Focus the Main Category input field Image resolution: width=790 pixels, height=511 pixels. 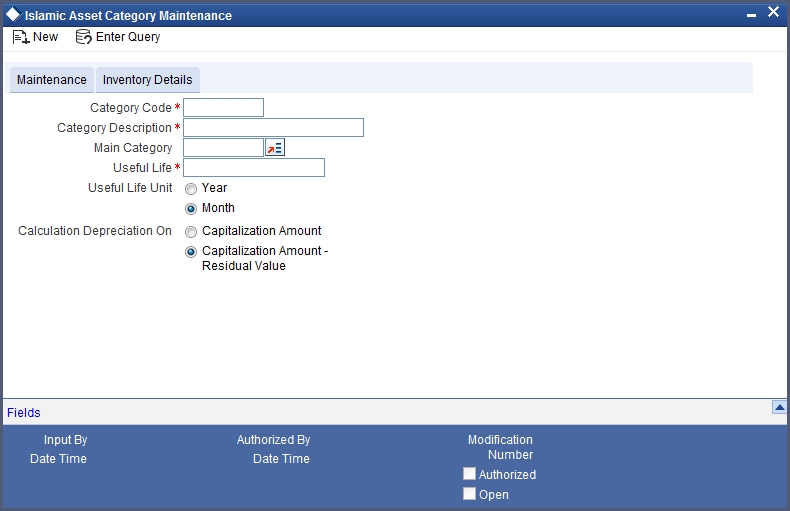(x=223, y=148)
